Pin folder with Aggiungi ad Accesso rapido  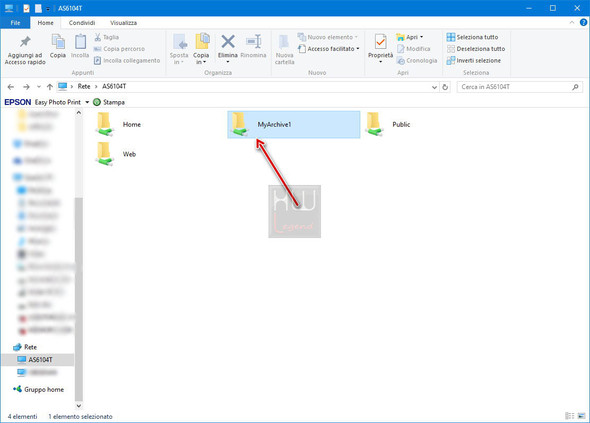[25, 50]
